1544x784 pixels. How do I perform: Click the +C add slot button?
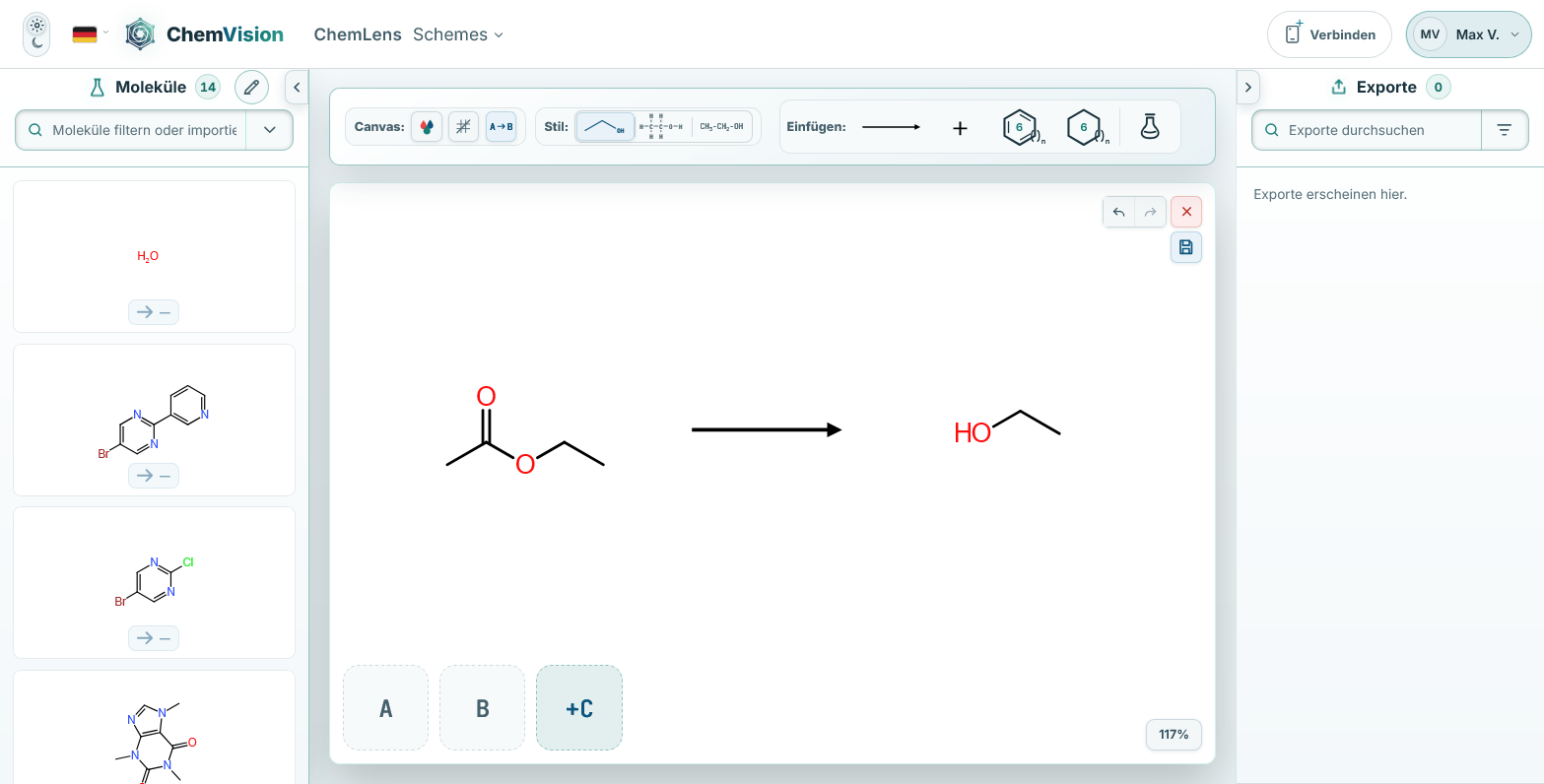[579, 708]
